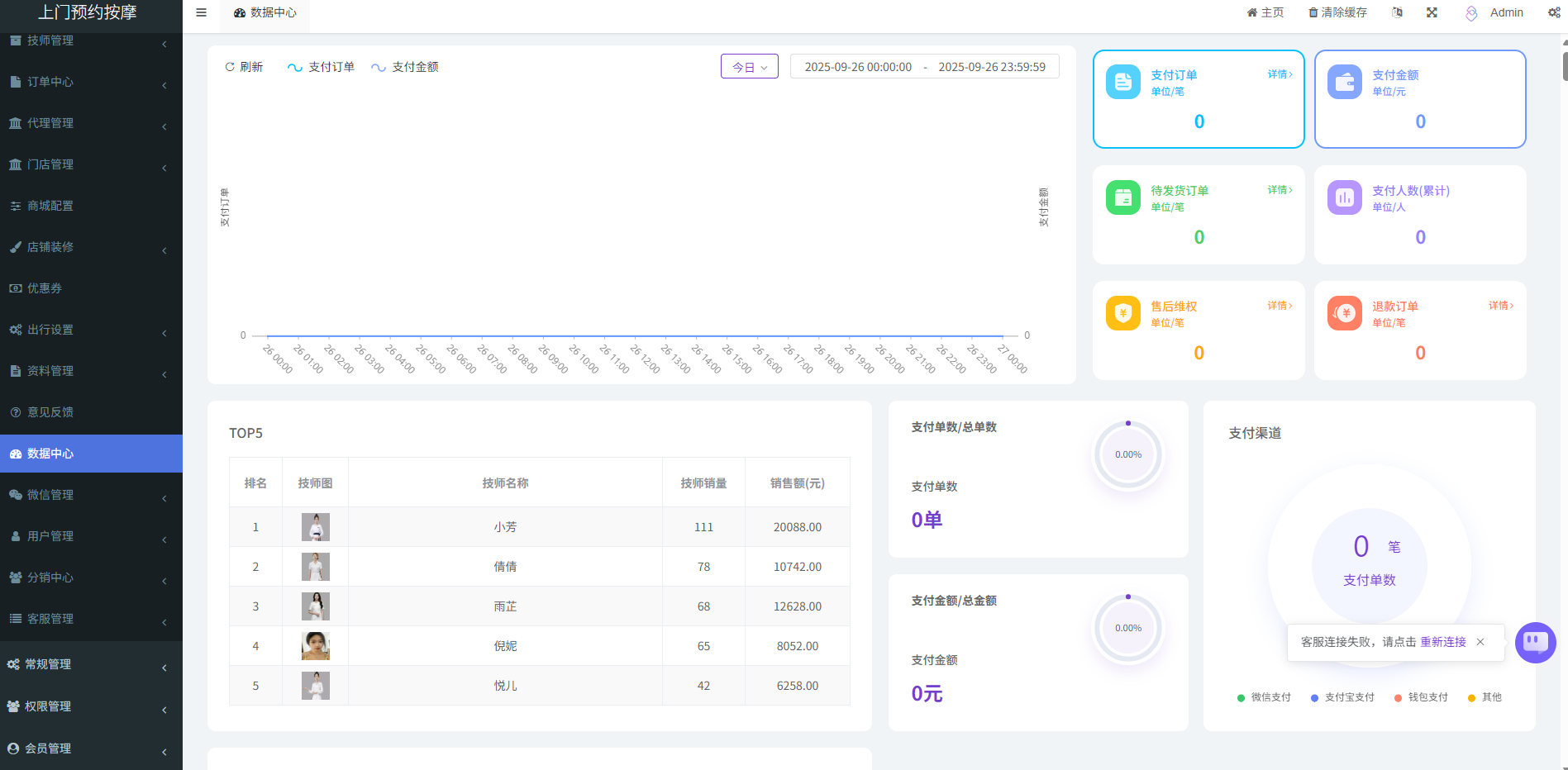Image resolution: width=1568 pixels, height=770 pixels.
Task: Open the 今日 date range dropdown
Action: click(x=749, y=67)
